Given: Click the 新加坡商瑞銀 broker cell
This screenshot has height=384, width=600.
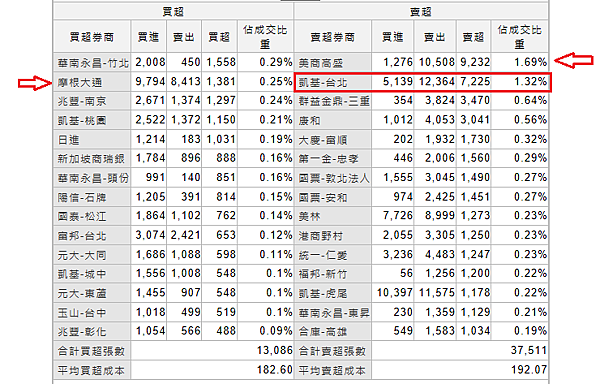Looking at the screenshot, I should tap(93, 159).
